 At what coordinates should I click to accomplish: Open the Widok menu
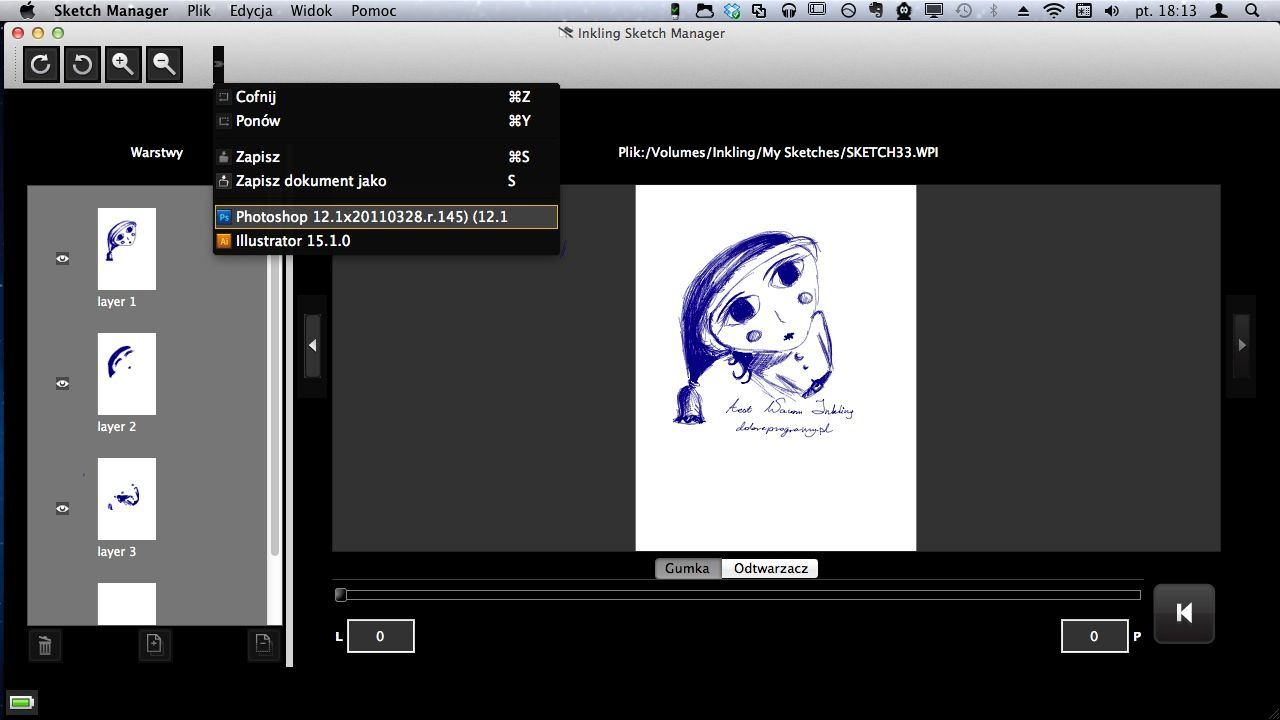coord(311,11)
